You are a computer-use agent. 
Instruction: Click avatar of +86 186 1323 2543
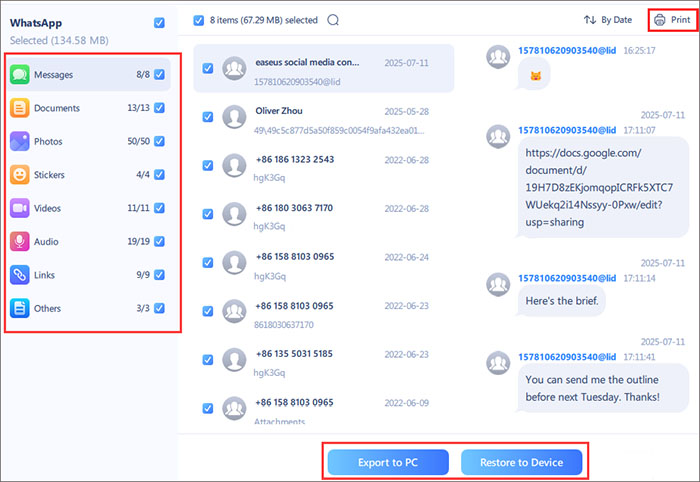coord(234,166)
